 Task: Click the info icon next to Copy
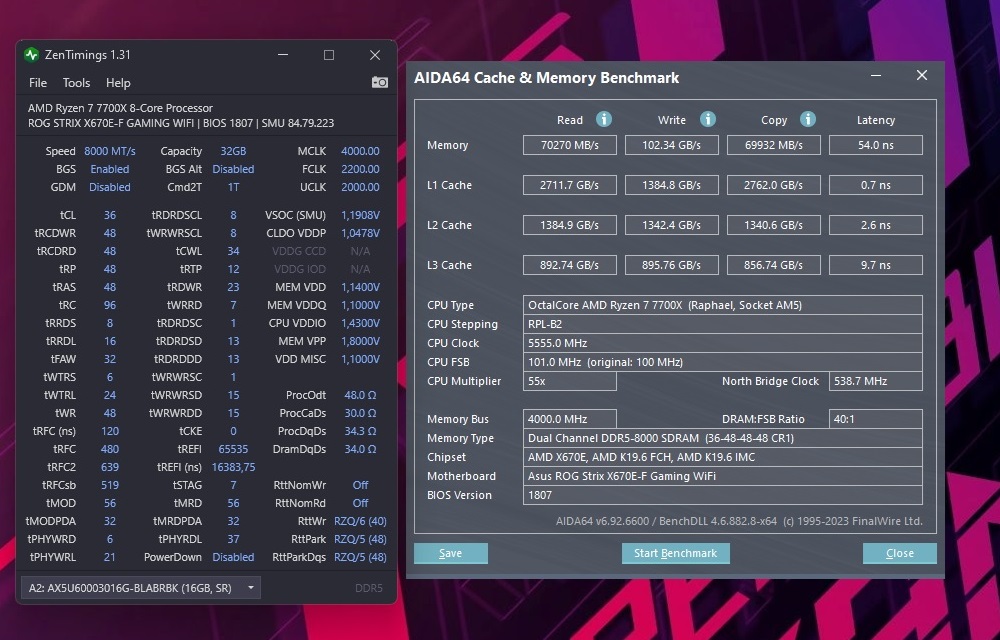(x=807, y=119)
